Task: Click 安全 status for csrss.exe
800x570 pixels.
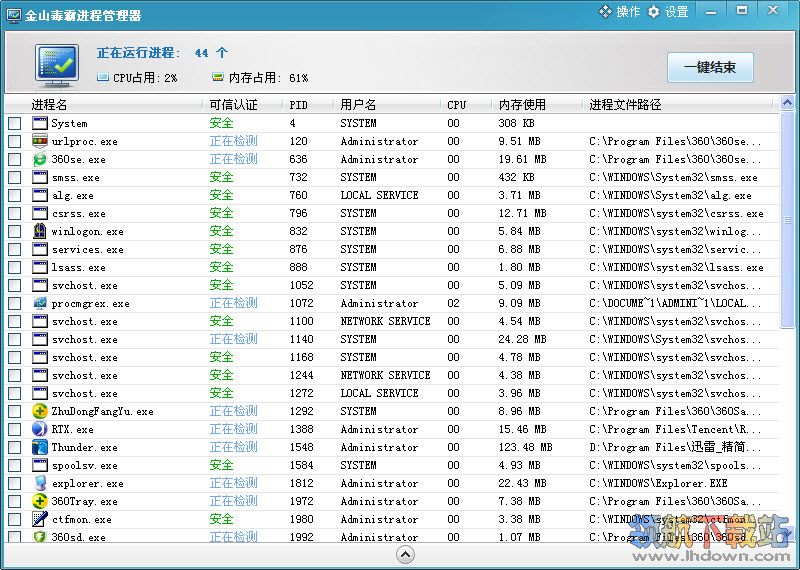Action: pos(221,213)
